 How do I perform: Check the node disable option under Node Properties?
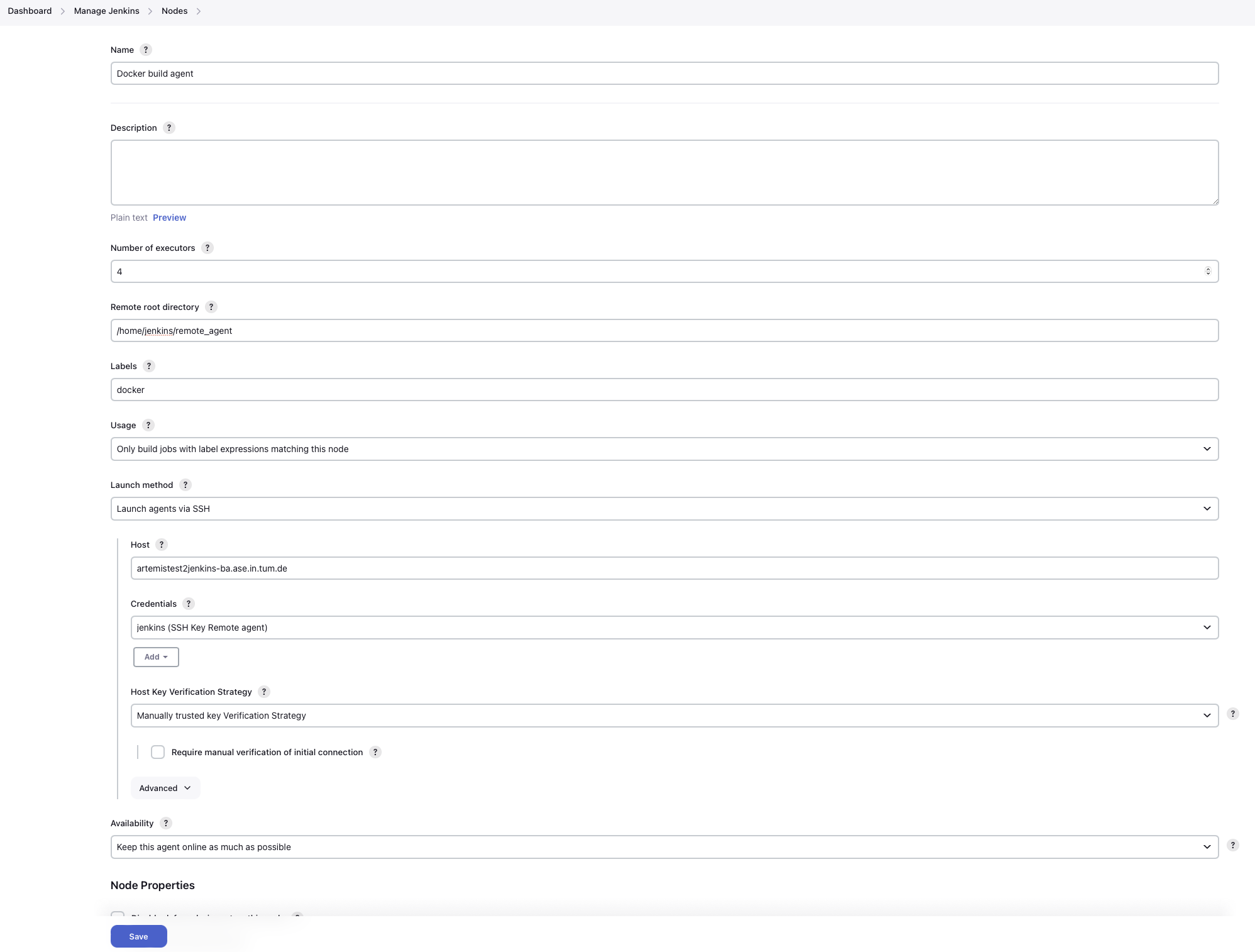[x=118, y=917]
